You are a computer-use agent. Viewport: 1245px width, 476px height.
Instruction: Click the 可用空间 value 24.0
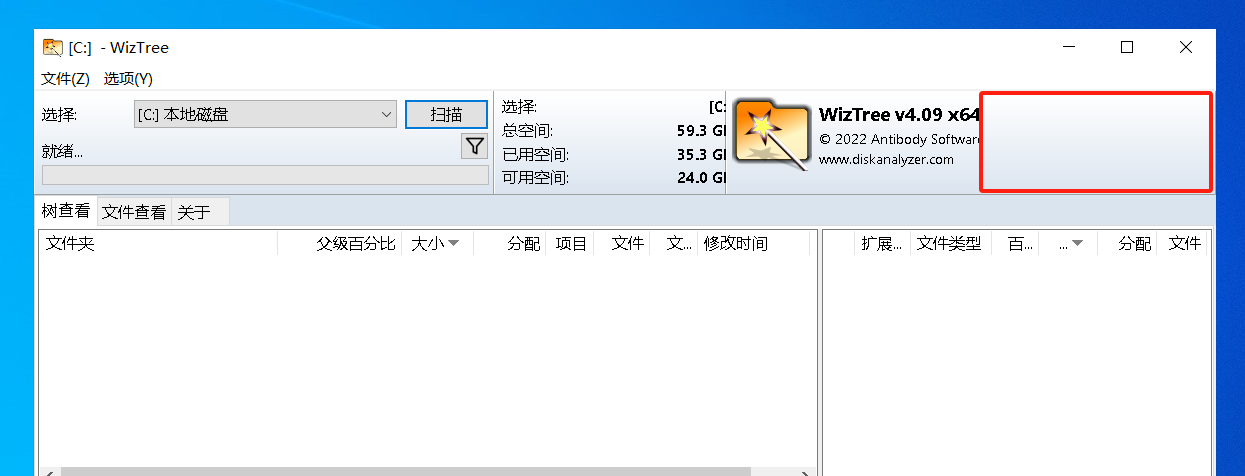700,178
